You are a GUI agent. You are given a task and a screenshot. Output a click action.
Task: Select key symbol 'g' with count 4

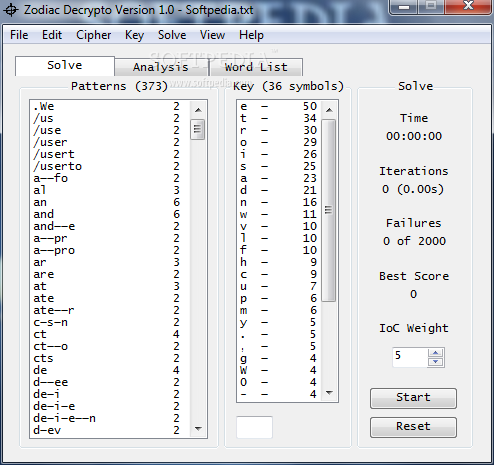279,358
